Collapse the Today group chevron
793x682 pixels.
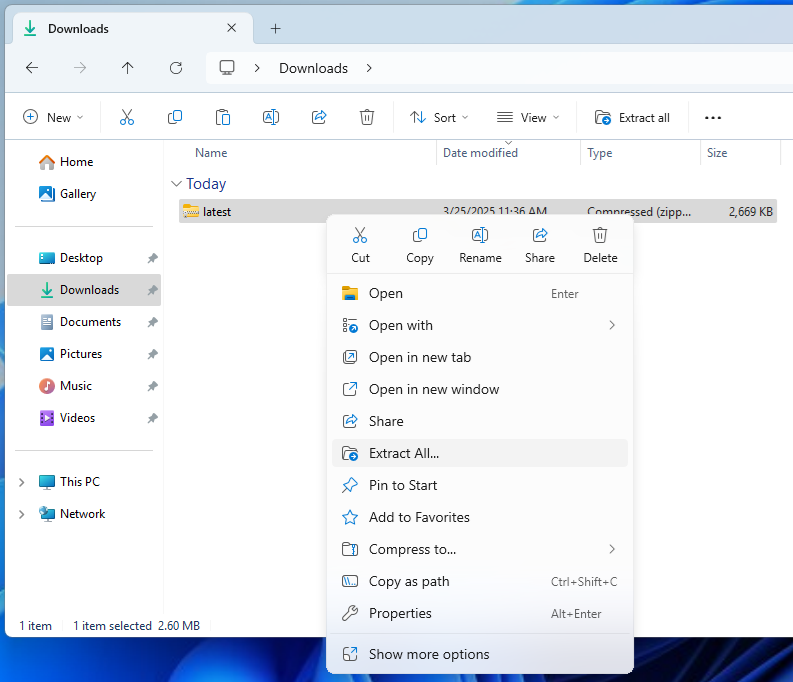tap(176, 184)
